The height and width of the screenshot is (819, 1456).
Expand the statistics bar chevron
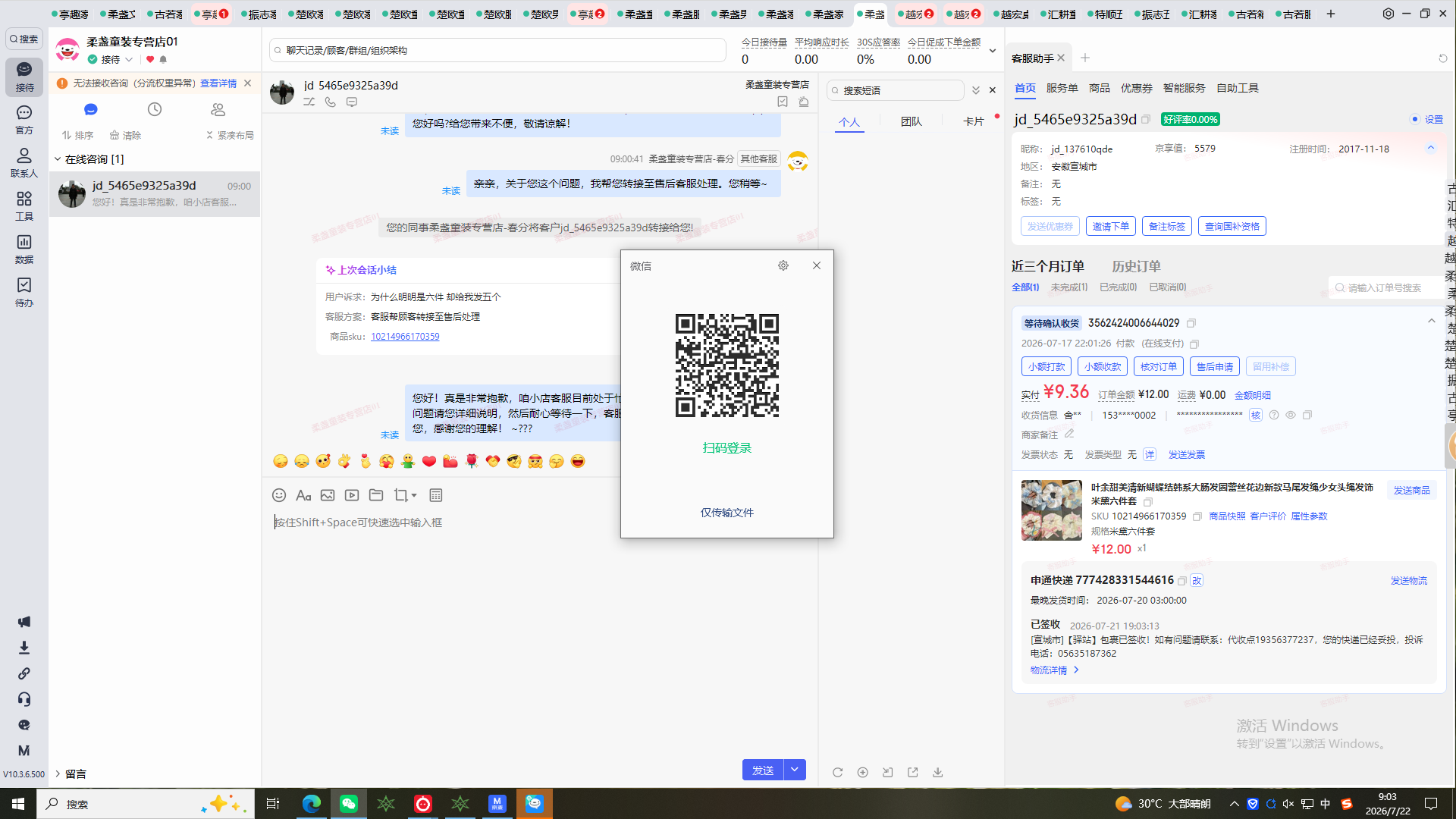point(993,51)
